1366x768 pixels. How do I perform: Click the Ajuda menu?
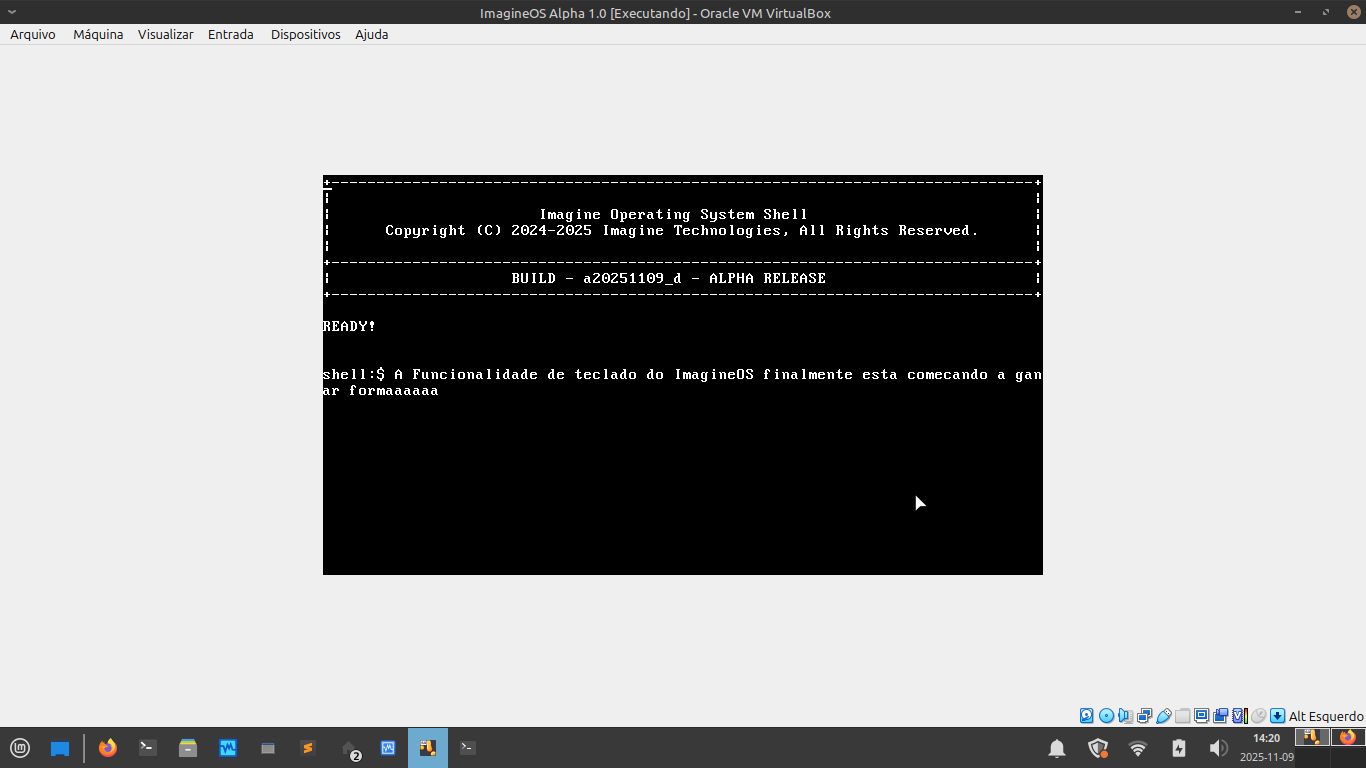click(371, 34)
